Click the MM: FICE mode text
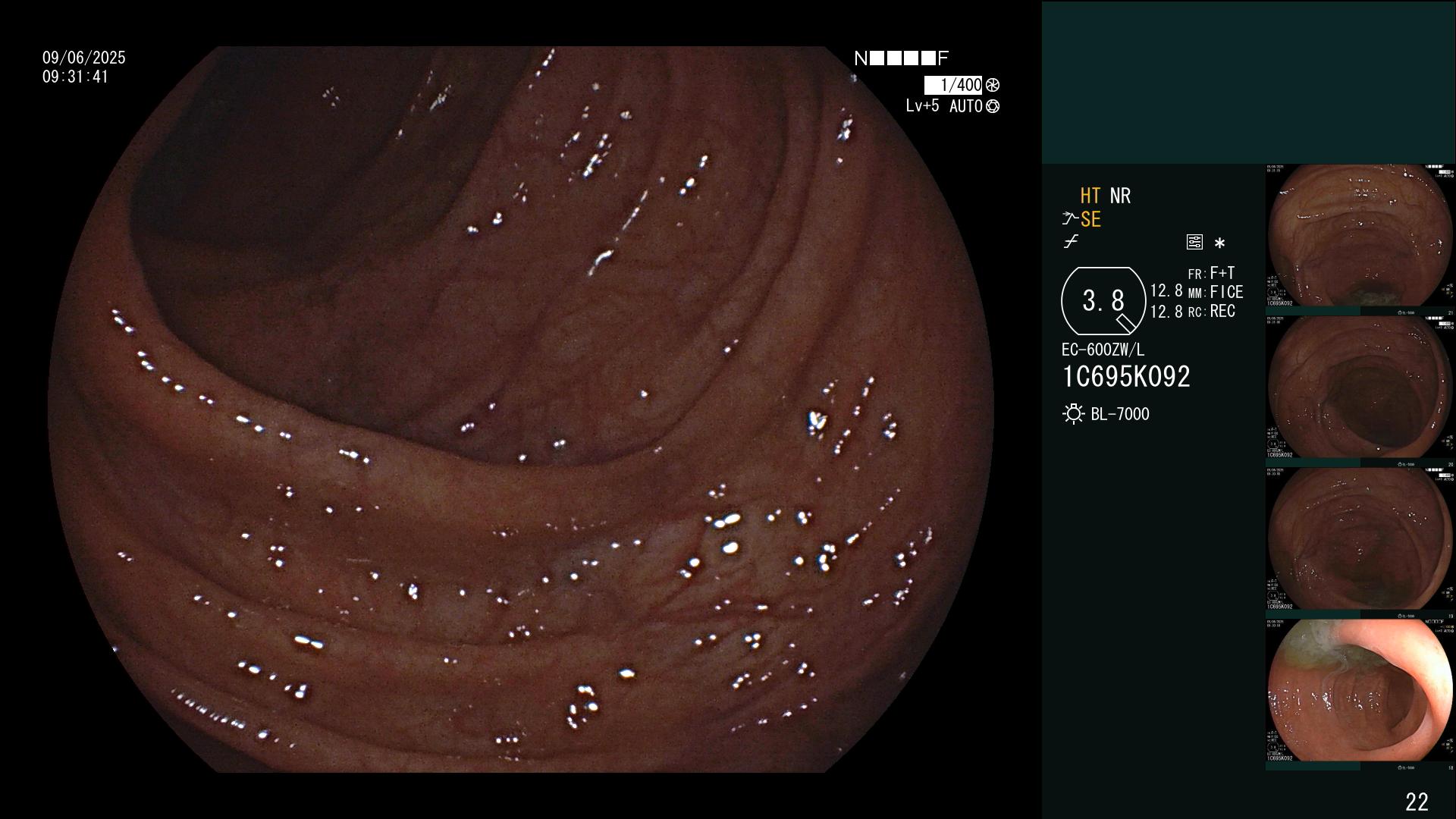 [x=1216, y=292]
